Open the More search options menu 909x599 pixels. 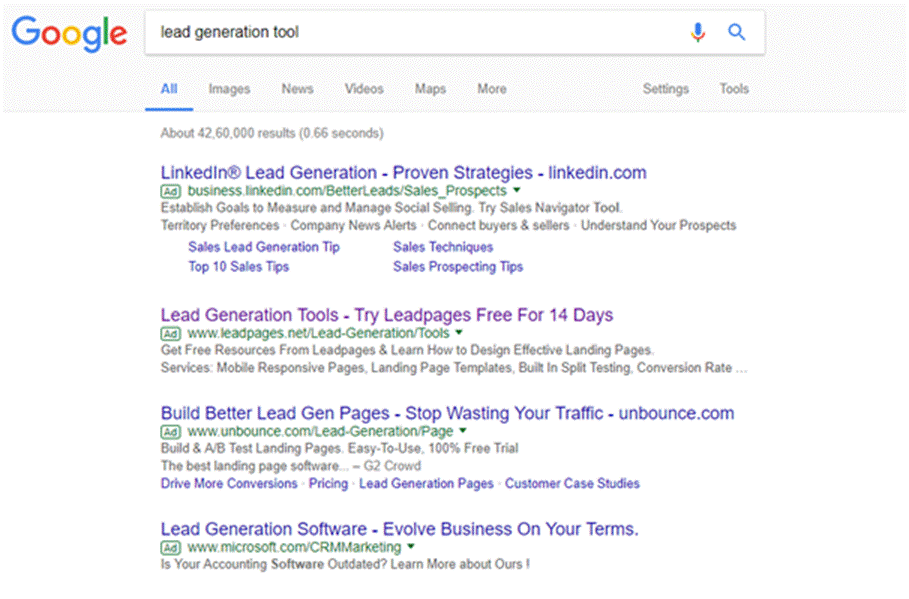[x=491, y=89]
